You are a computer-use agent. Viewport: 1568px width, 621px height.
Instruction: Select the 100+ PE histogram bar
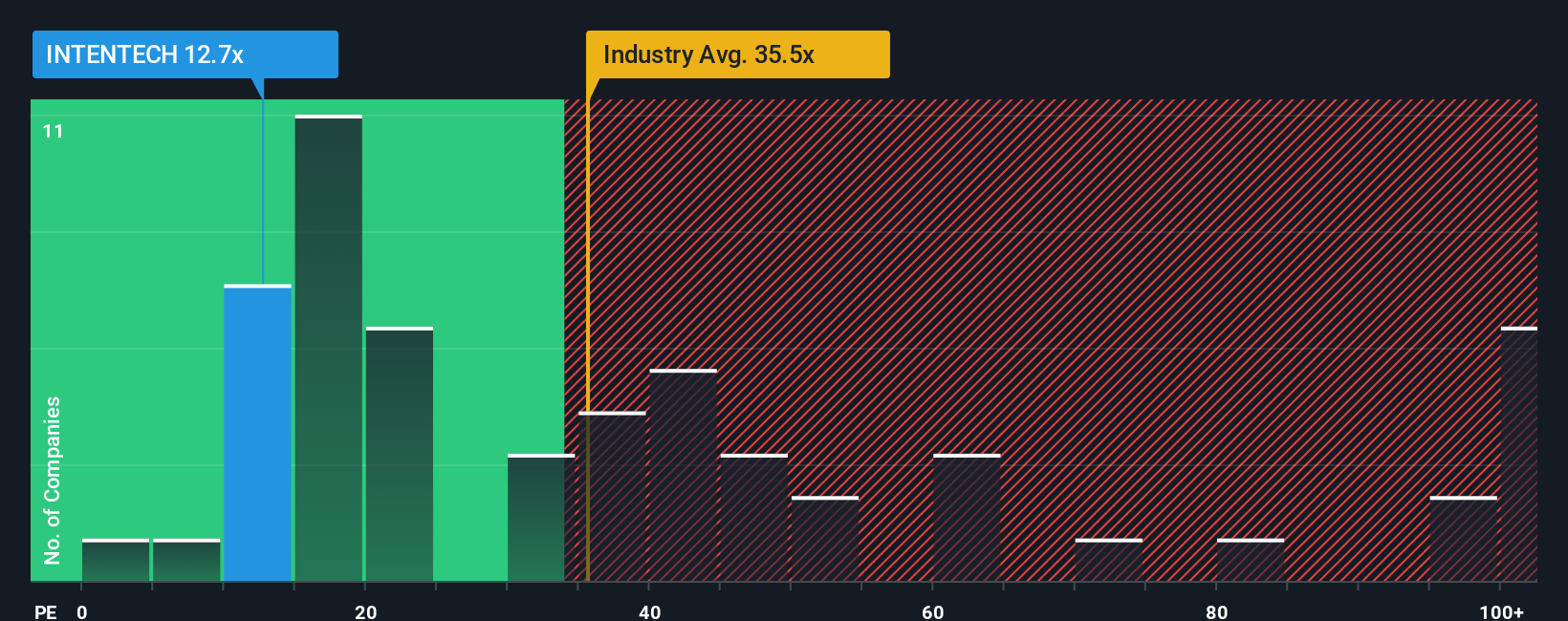pyautogui.click(x=1518, y=454)
